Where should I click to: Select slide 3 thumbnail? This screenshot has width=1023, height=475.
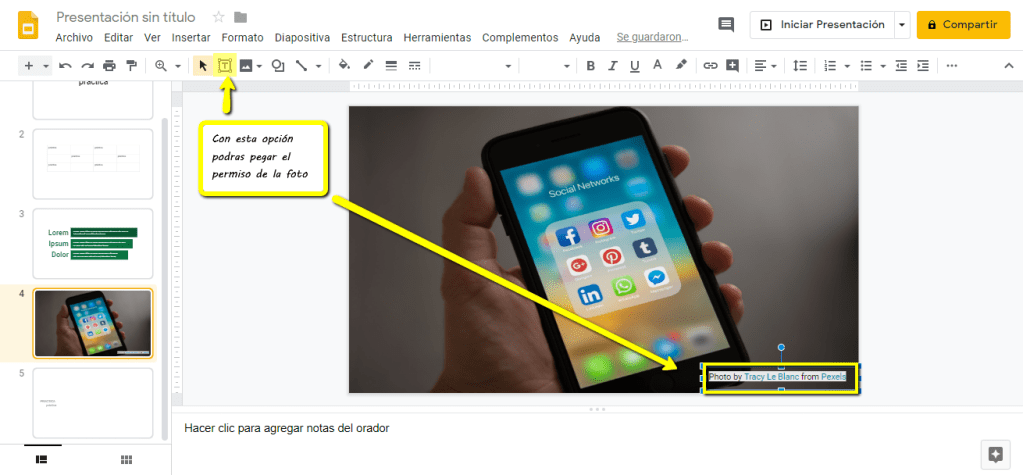coord(93,243)
